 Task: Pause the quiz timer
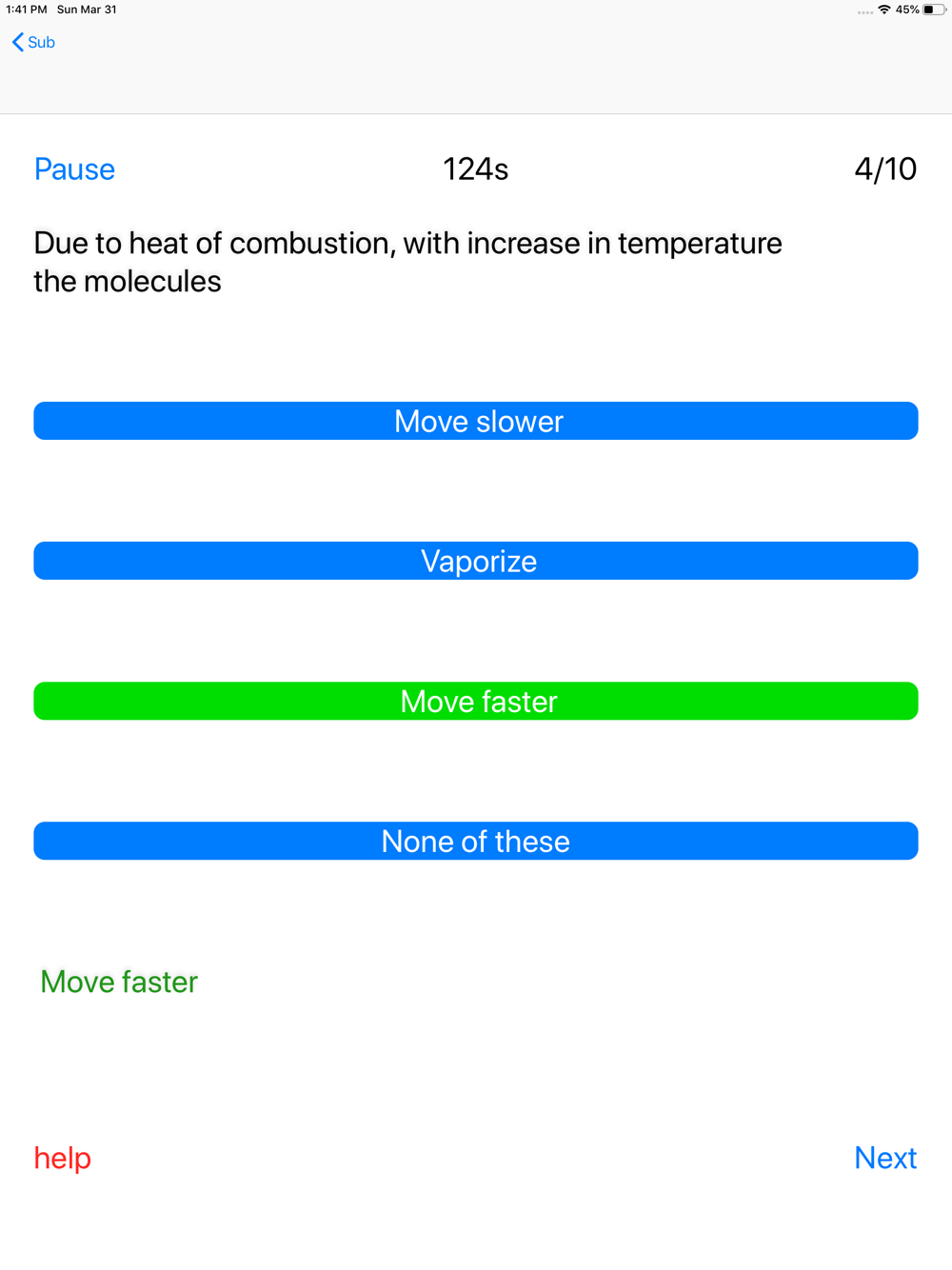click(x=74, y=169)
